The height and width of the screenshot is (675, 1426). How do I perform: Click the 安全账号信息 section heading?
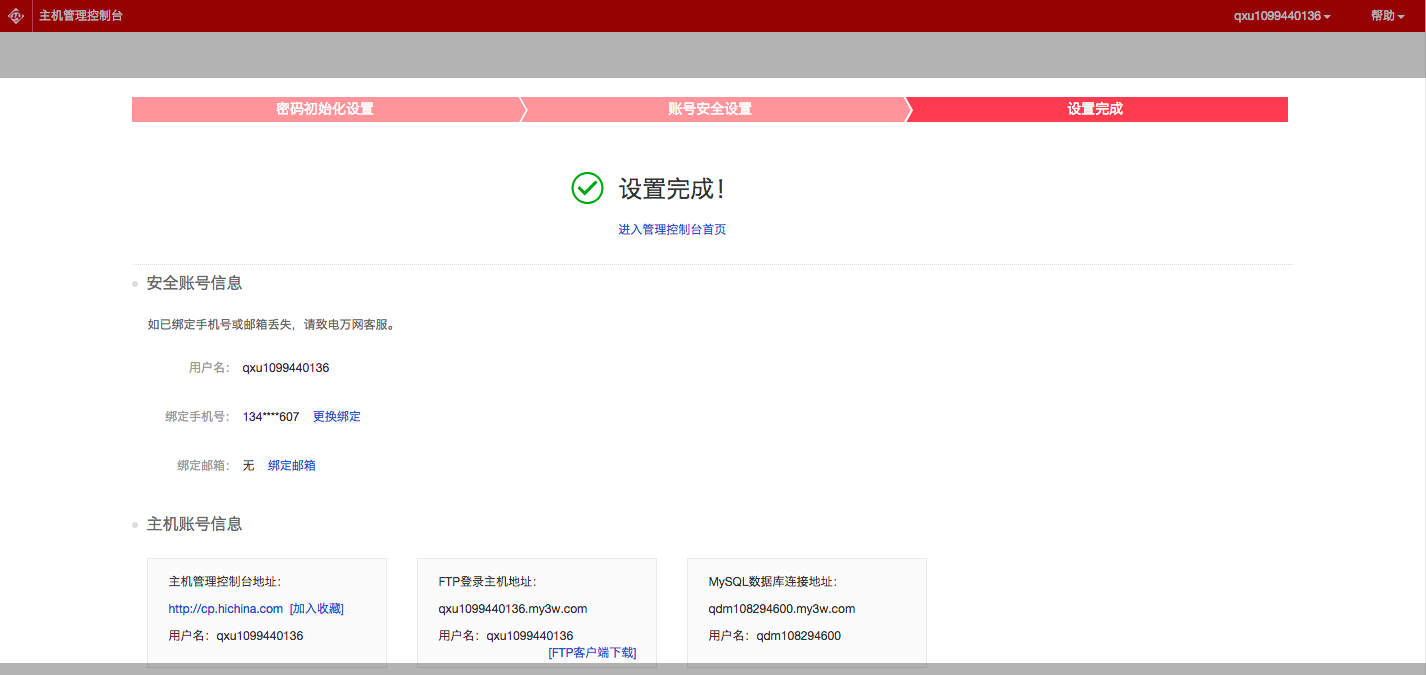coord(194,283)
